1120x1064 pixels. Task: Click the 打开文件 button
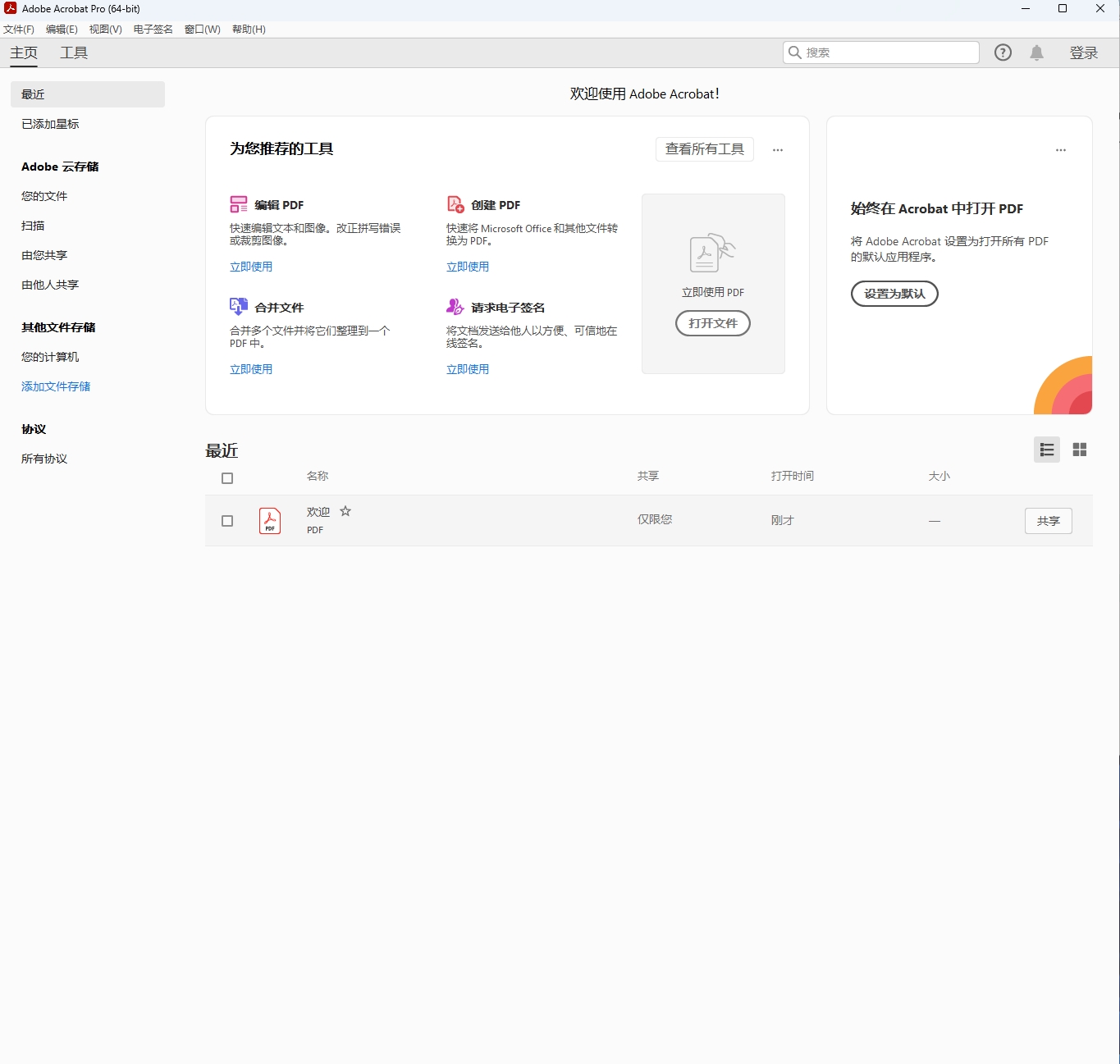click(712, 323)
